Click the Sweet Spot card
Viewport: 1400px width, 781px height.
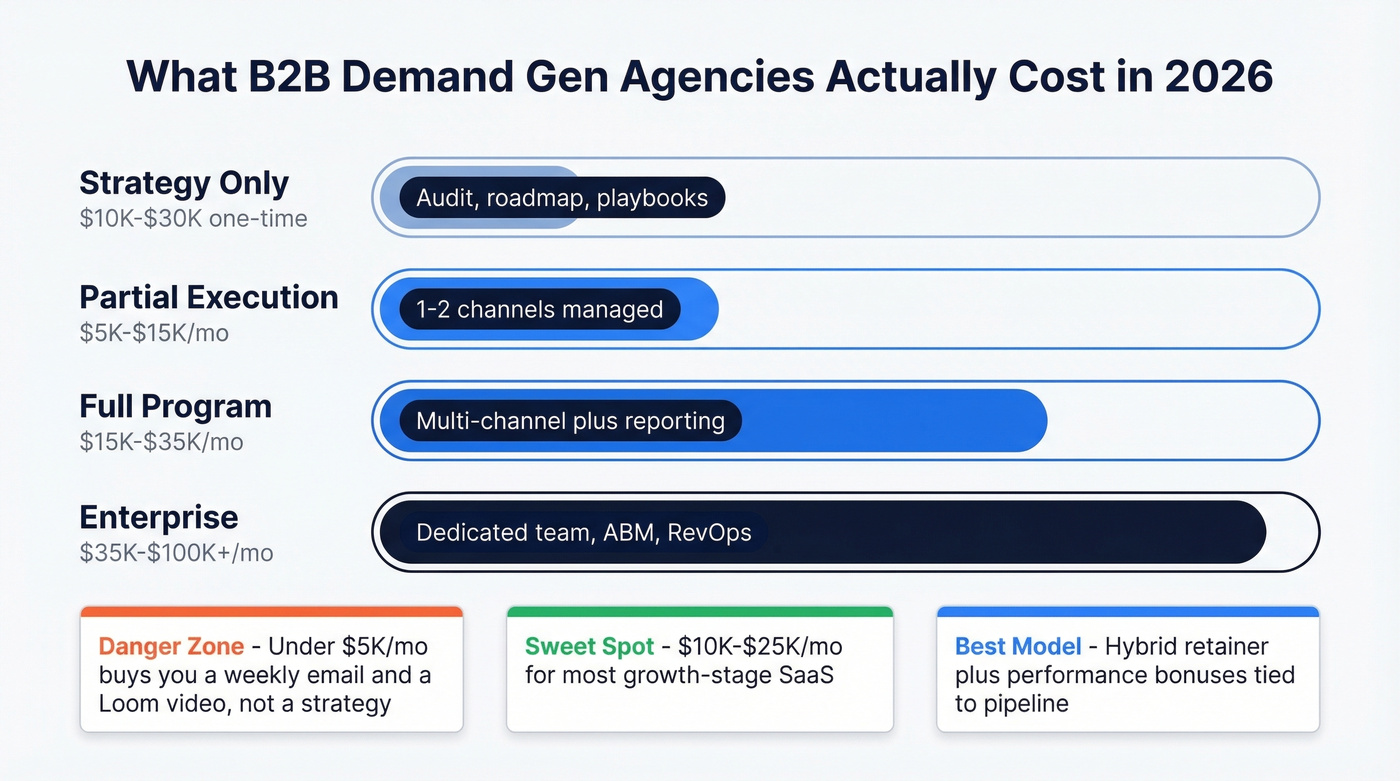click(699, 668)
